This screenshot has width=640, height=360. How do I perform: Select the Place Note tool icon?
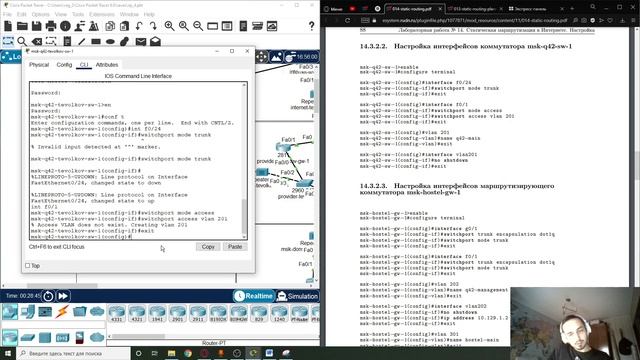67,41
